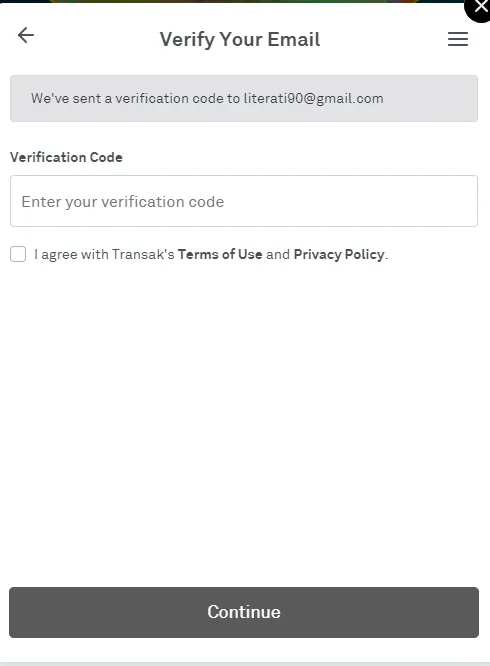The image size is (490, 666).
Task: Click the "I agree with Transak's" label text
Action: click(x=104, y=254)
